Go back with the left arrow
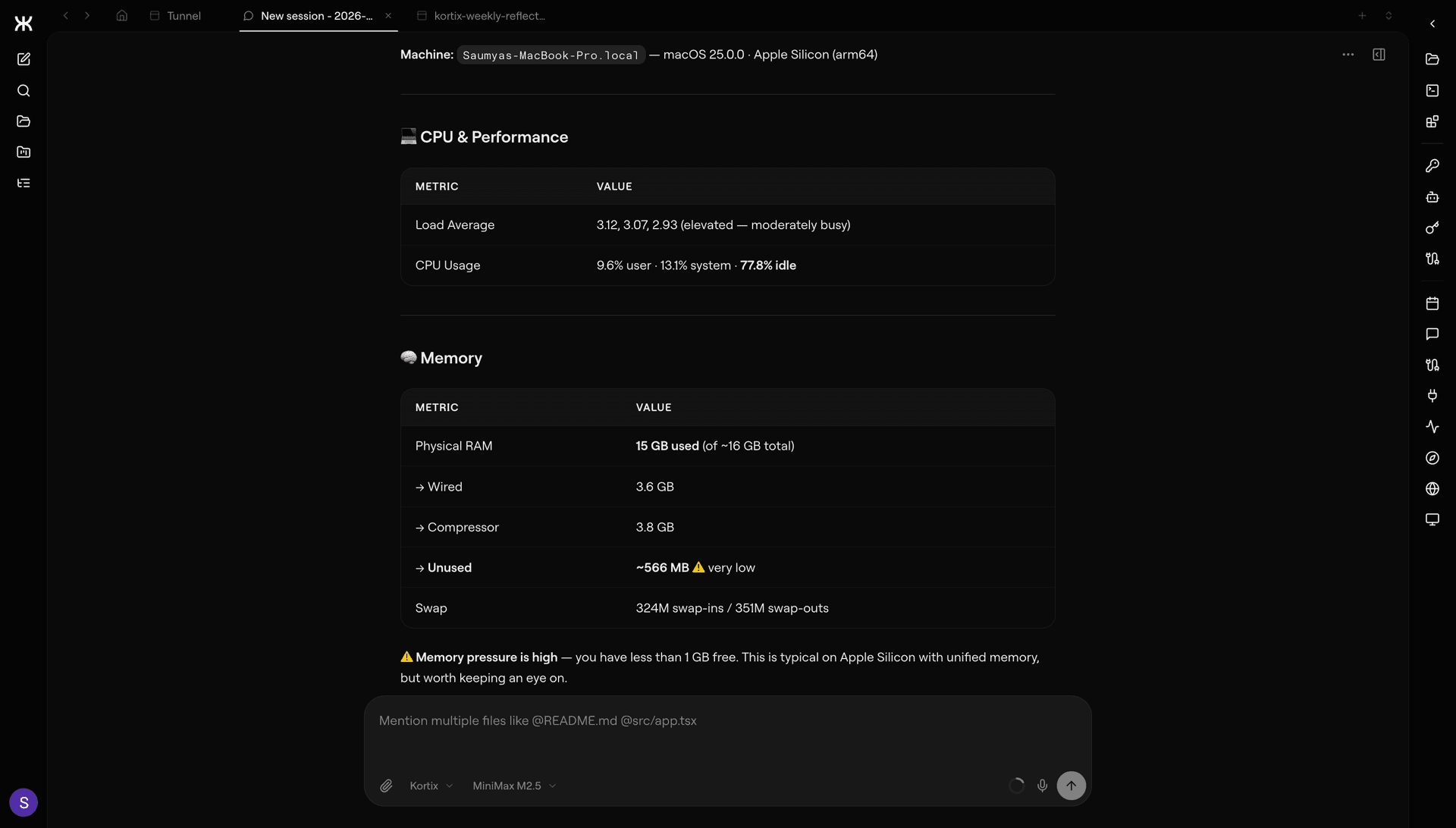The height and width of the screenshot is (828, 1456). 66,15
